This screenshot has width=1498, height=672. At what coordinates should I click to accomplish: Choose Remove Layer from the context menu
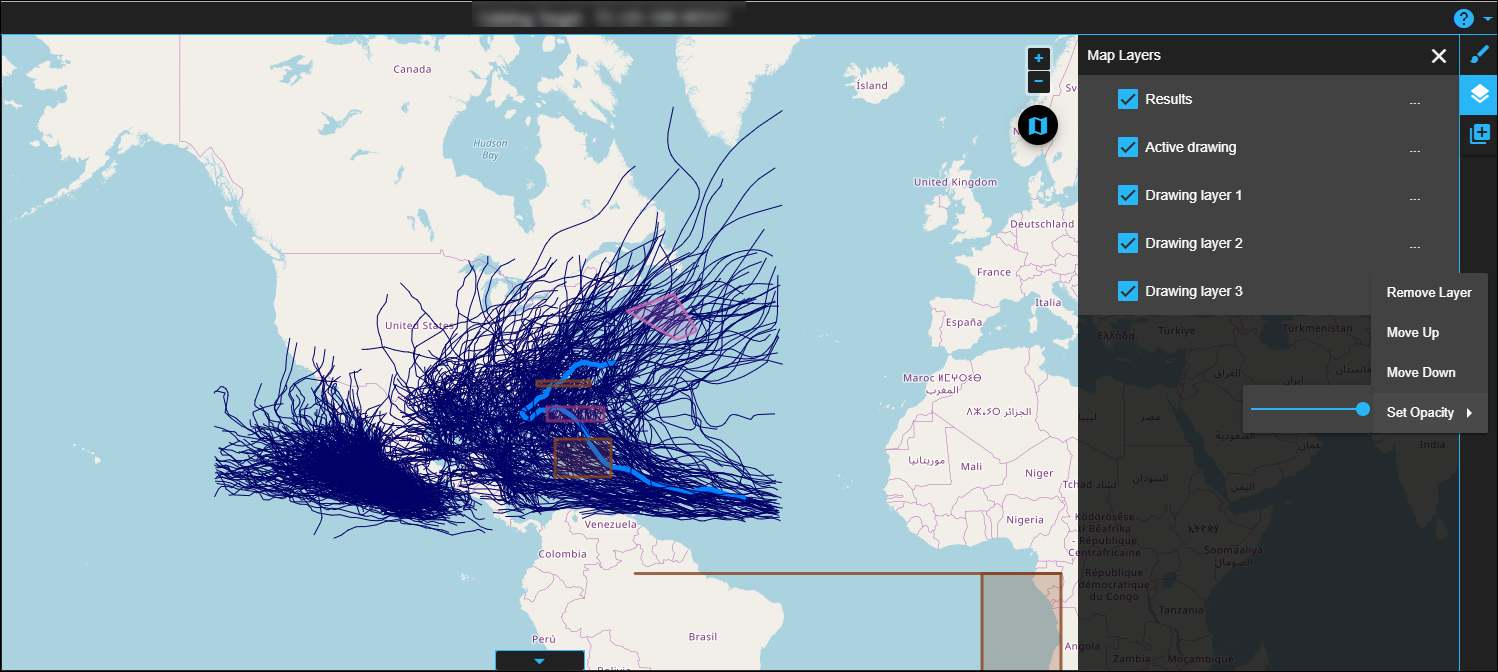click(1428, 293)
